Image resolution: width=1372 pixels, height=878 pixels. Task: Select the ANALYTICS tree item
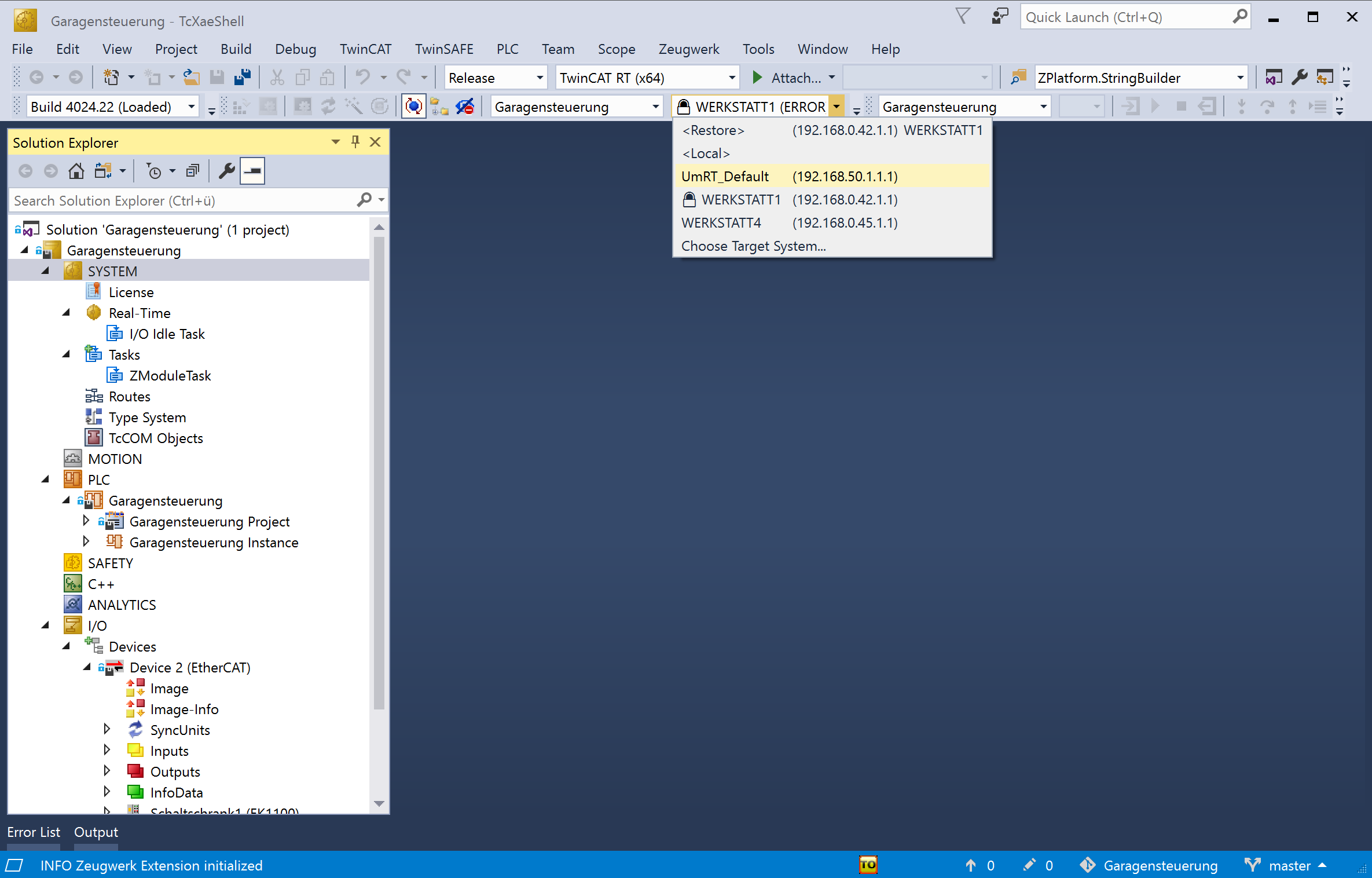click(x=122, y=605)
